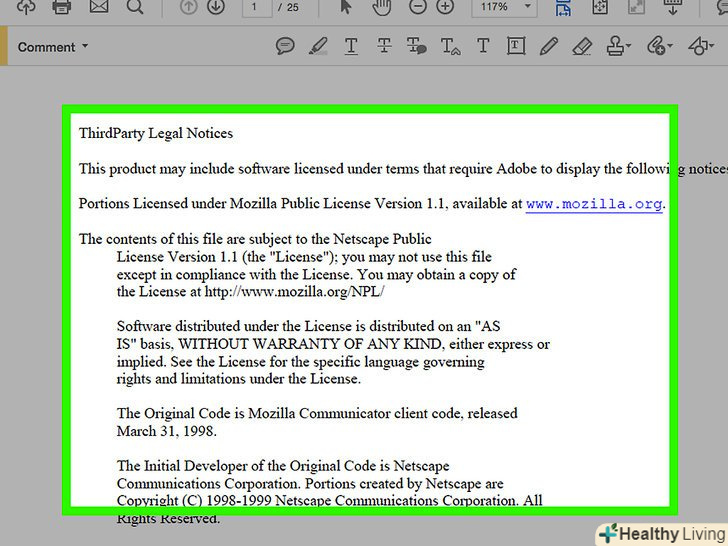The width and height of the screenshot is (728, 546).
Task: Add a sticky note comment
Action: pyautogui.click(x=285, y=46)
